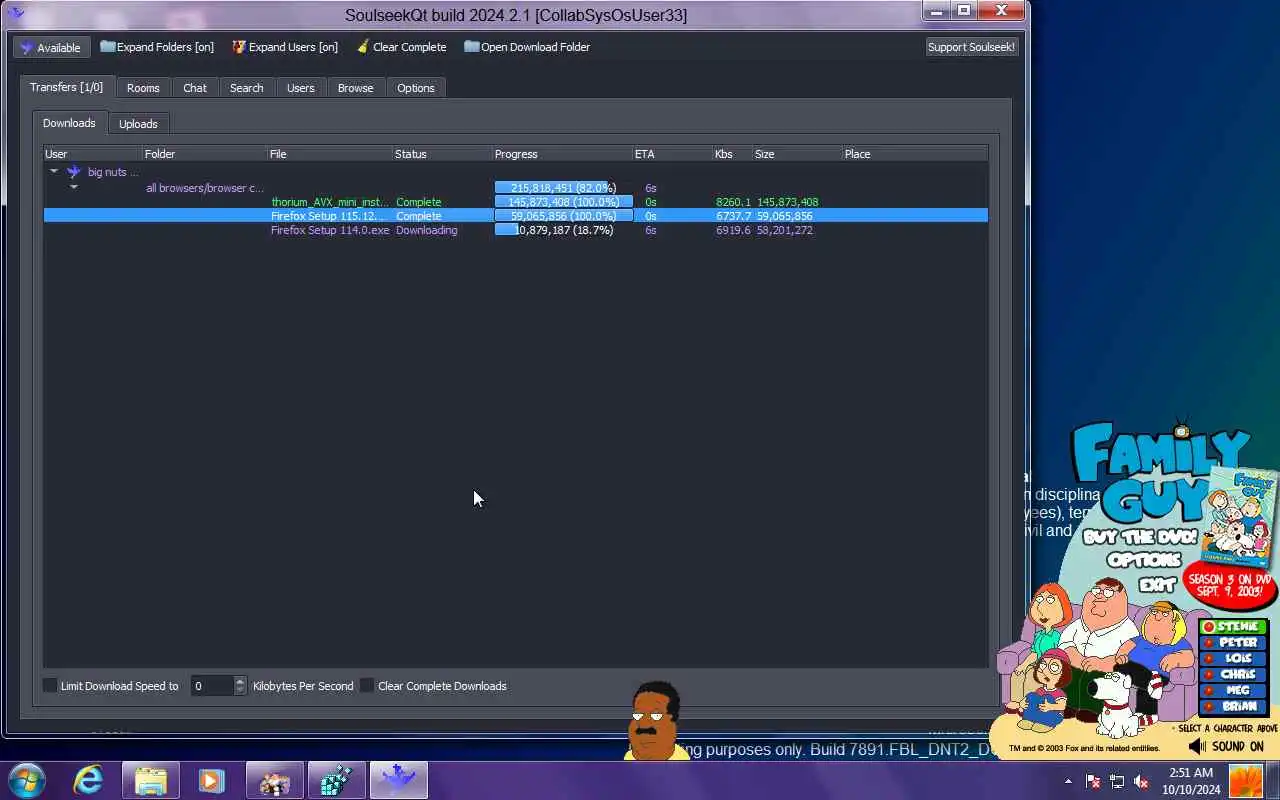Screen dimensions: 1280x800
Task: Toggle SOUND ON in Family Guy widget
Action: [x=1226, y=747]
